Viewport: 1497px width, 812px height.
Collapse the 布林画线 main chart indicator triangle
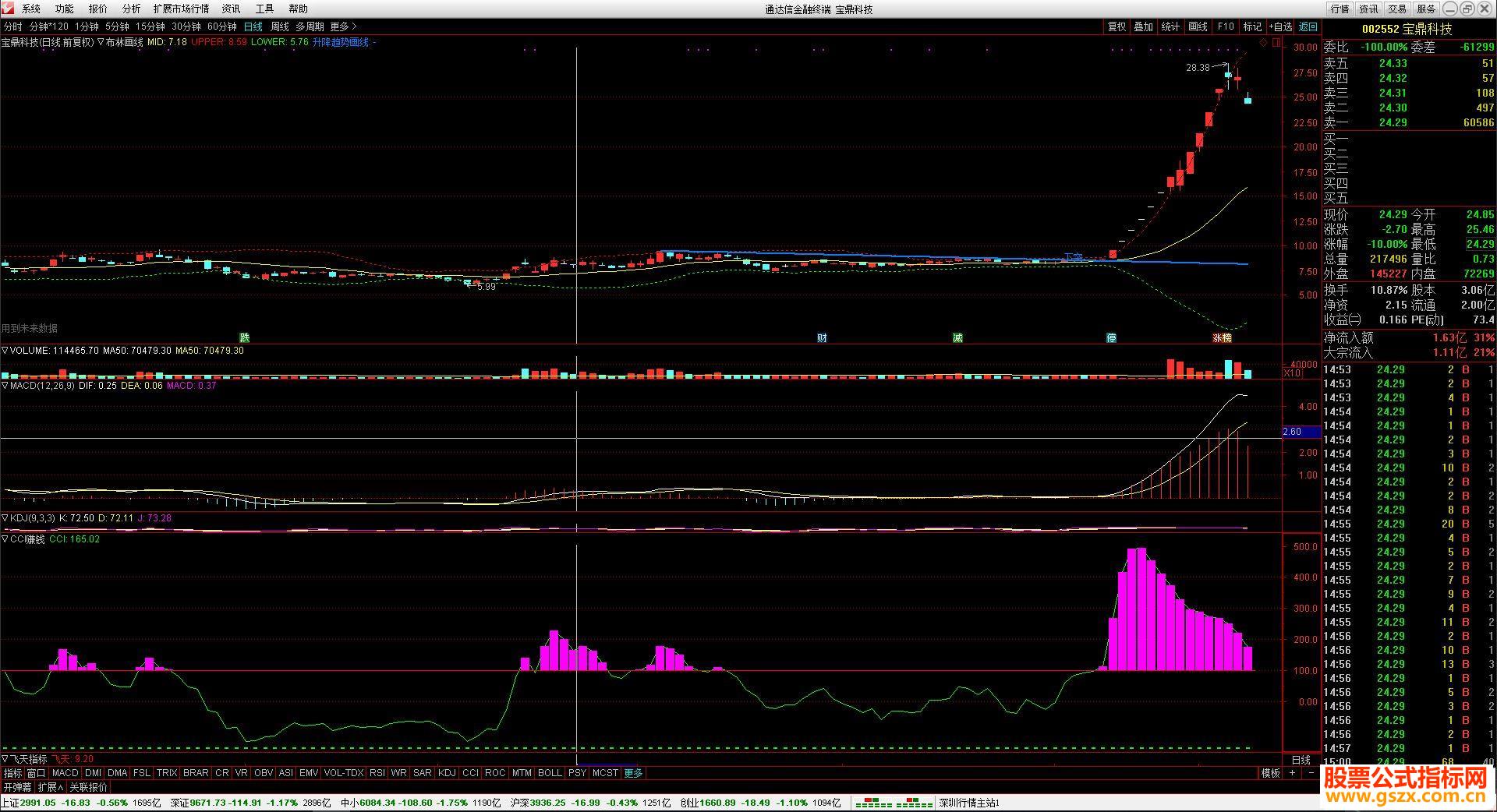click(101, 42)
